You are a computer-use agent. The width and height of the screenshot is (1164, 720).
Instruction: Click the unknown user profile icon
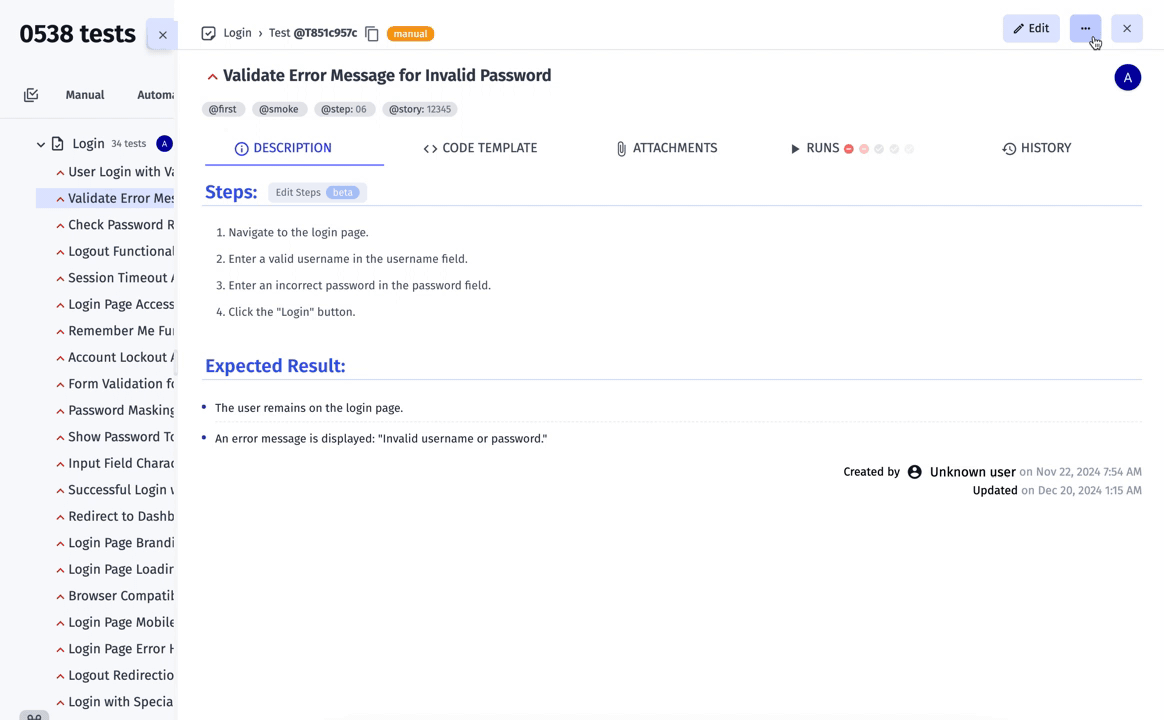coord(915,472)
